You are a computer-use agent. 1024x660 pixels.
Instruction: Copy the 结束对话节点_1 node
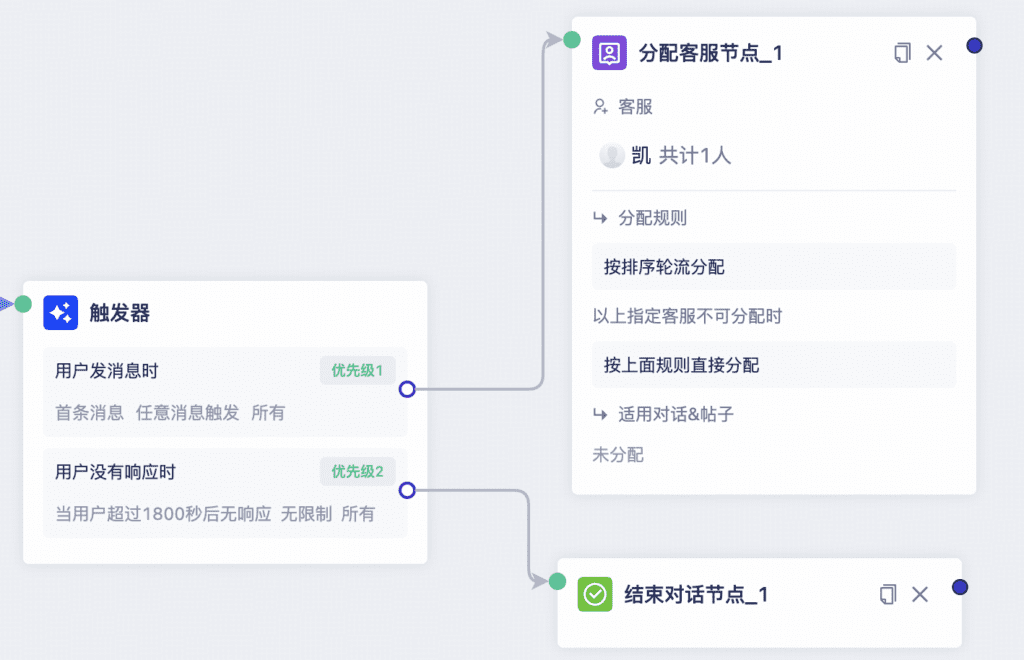888,594
